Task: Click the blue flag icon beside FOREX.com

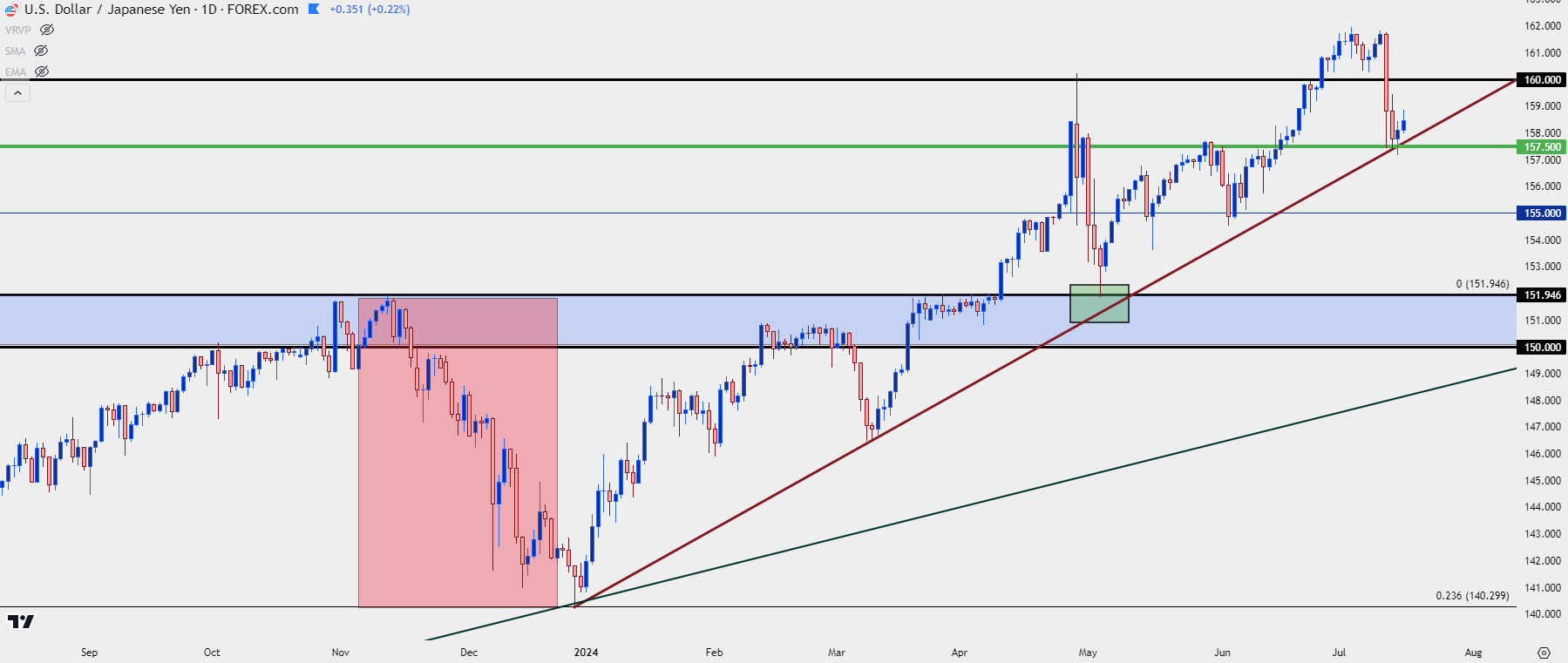Action: 314,9
